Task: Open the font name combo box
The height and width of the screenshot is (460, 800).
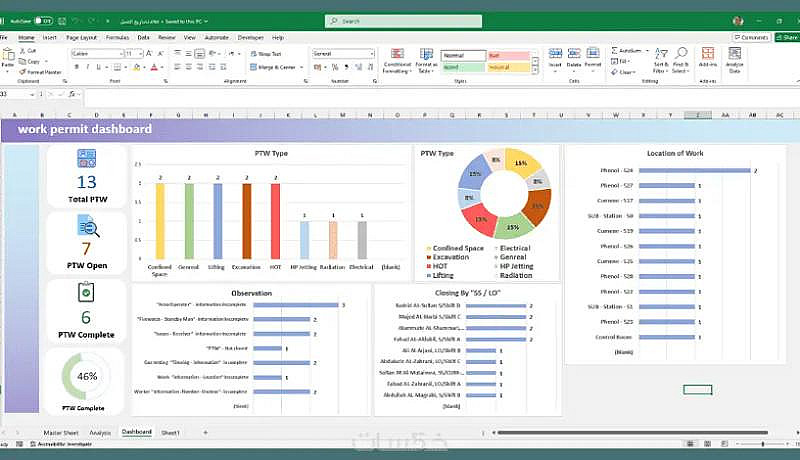Action: pyautogui.click(x=97, y=54)
